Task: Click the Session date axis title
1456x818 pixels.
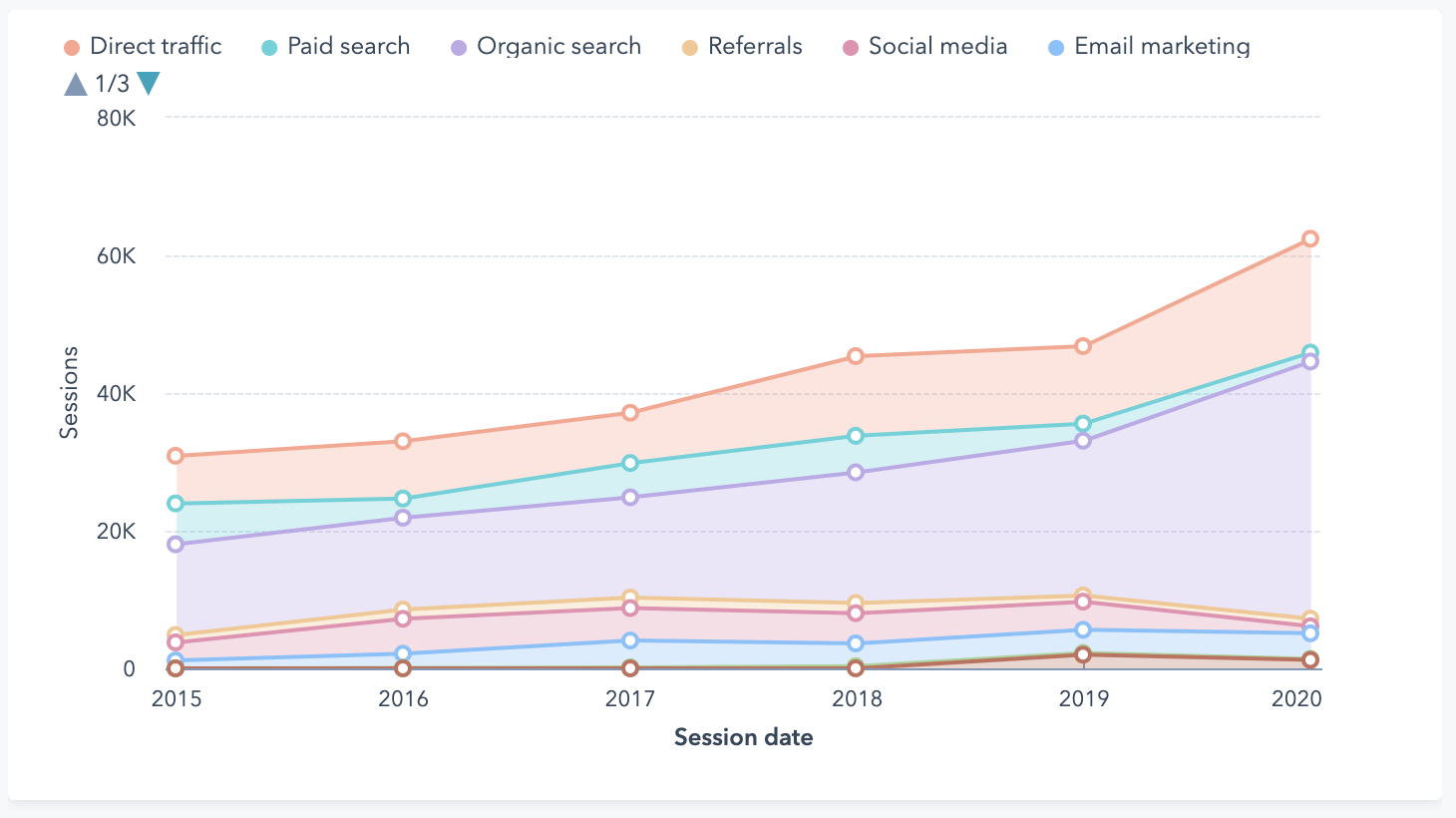Action: click(744, 737)
